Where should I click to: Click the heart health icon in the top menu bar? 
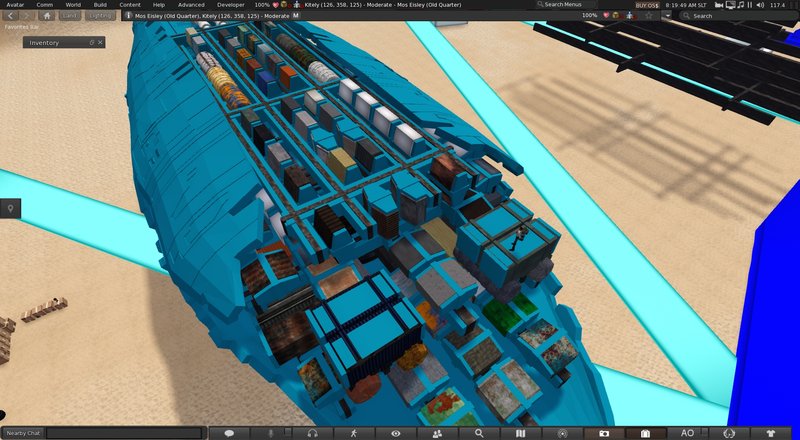pos(276,5)
